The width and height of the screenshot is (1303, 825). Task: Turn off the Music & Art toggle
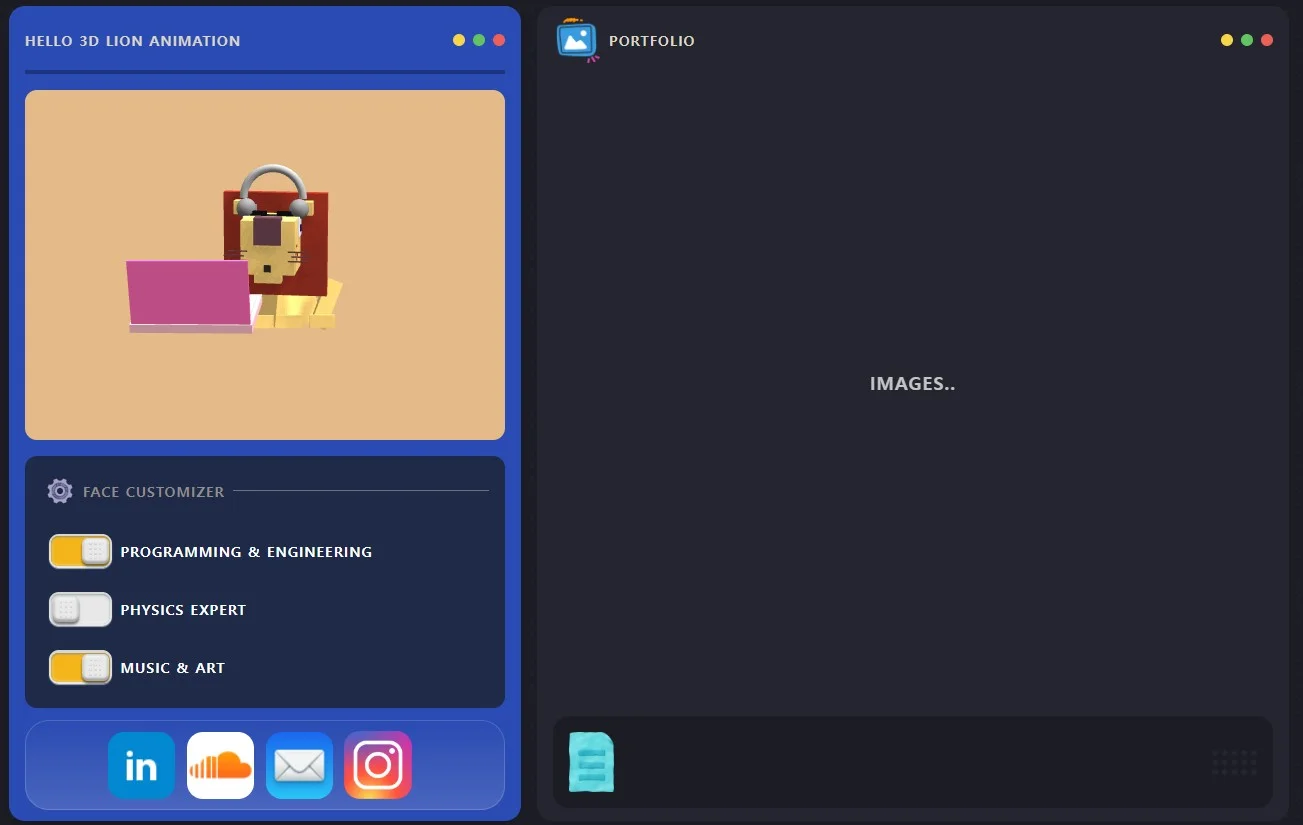tap(80, 667)
